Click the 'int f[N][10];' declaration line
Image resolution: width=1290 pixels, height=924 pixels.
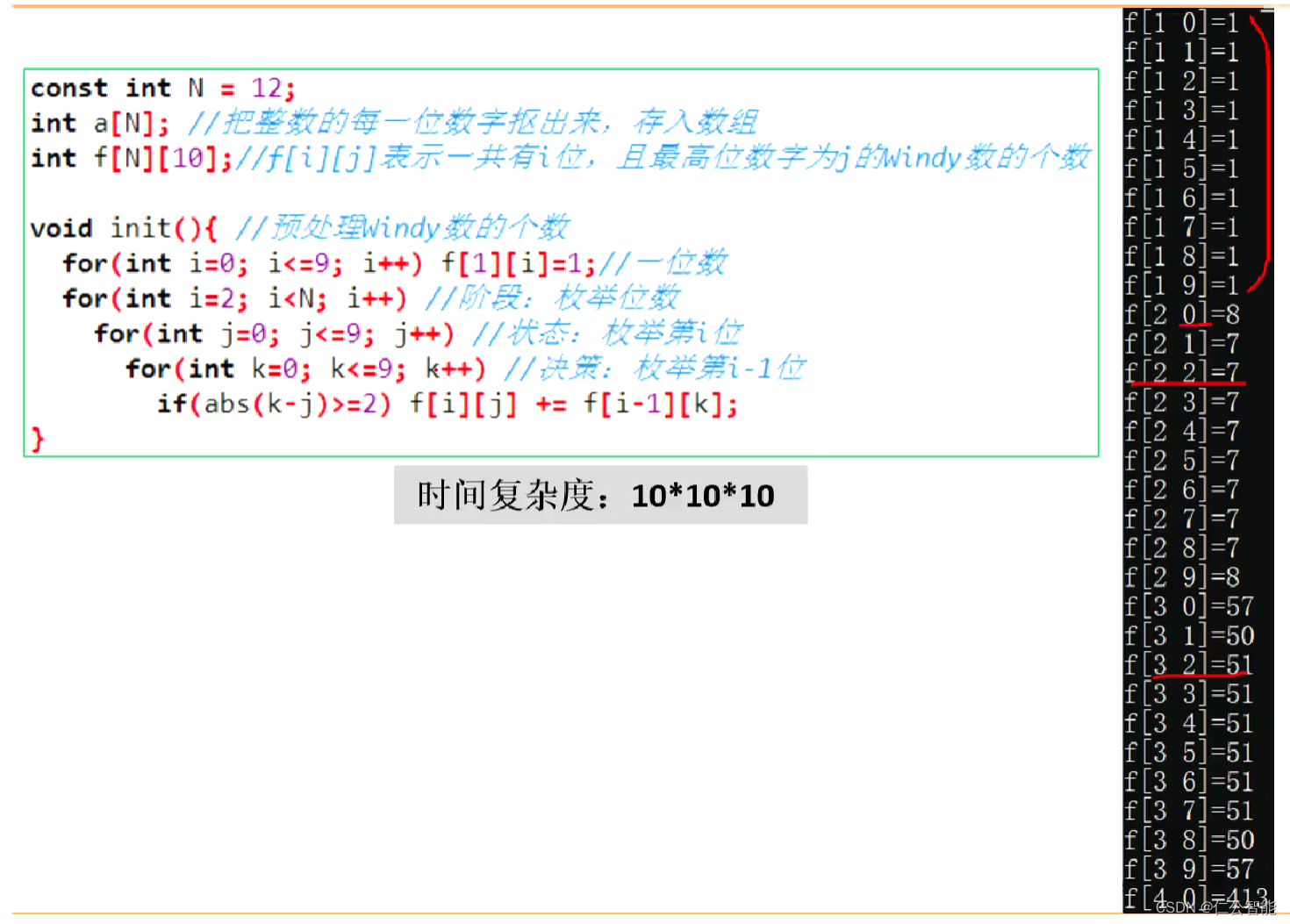[x=561, y=157]
